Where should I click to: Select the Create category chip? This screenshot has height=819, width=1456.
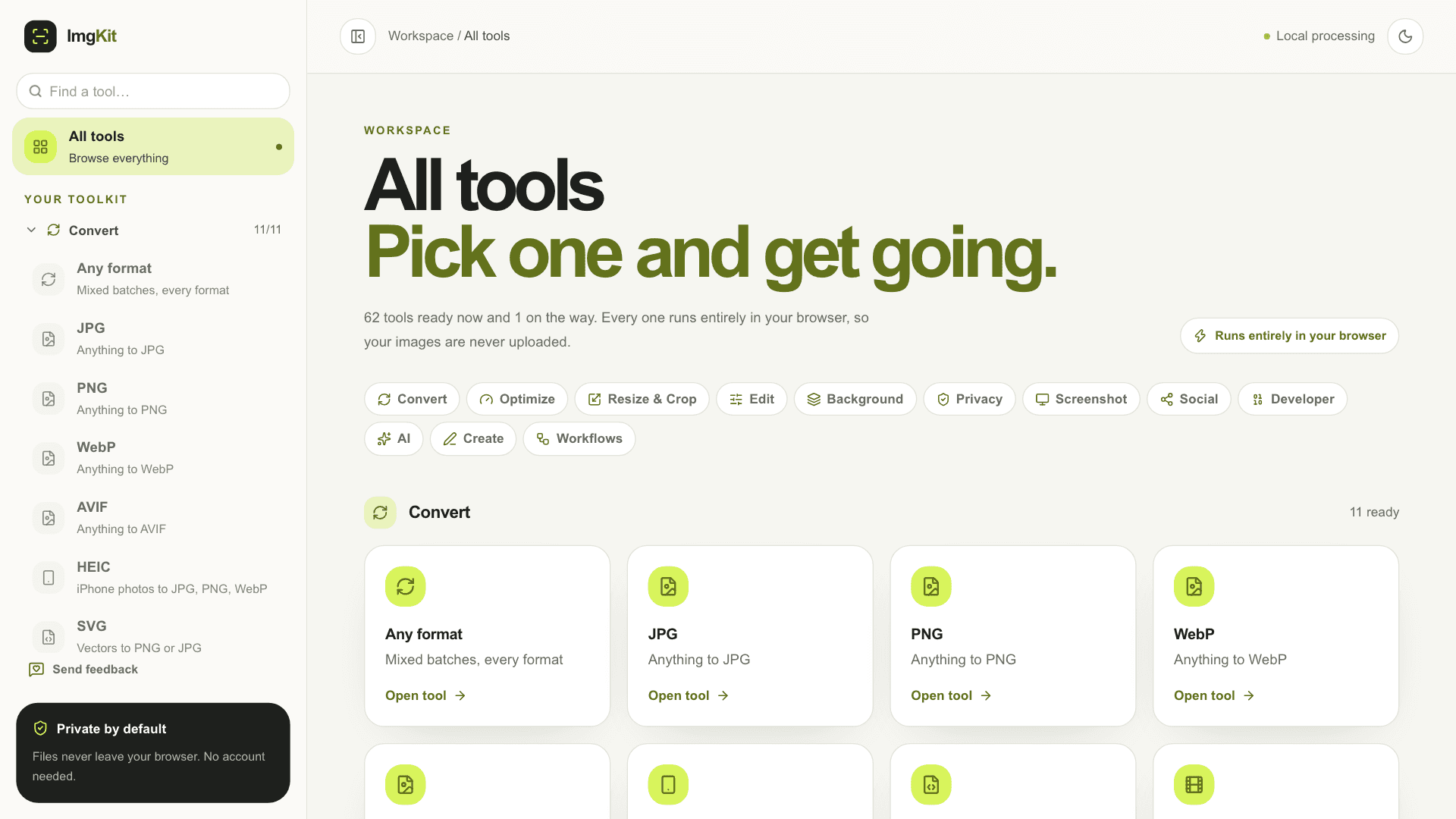pyautogui.click(x=473, y=438)
